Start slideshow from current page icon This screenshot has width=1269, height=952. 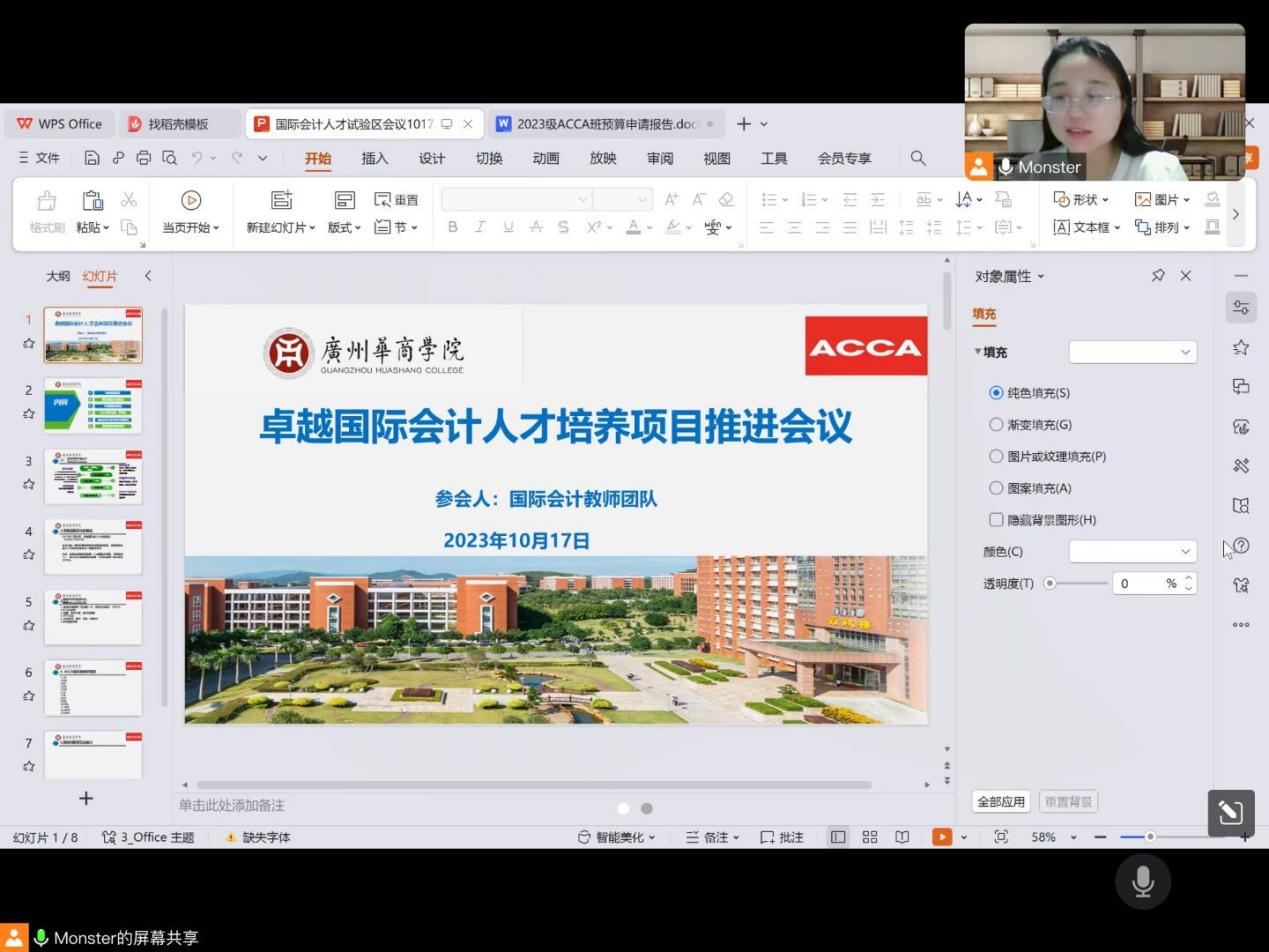[x=191, y=201]
